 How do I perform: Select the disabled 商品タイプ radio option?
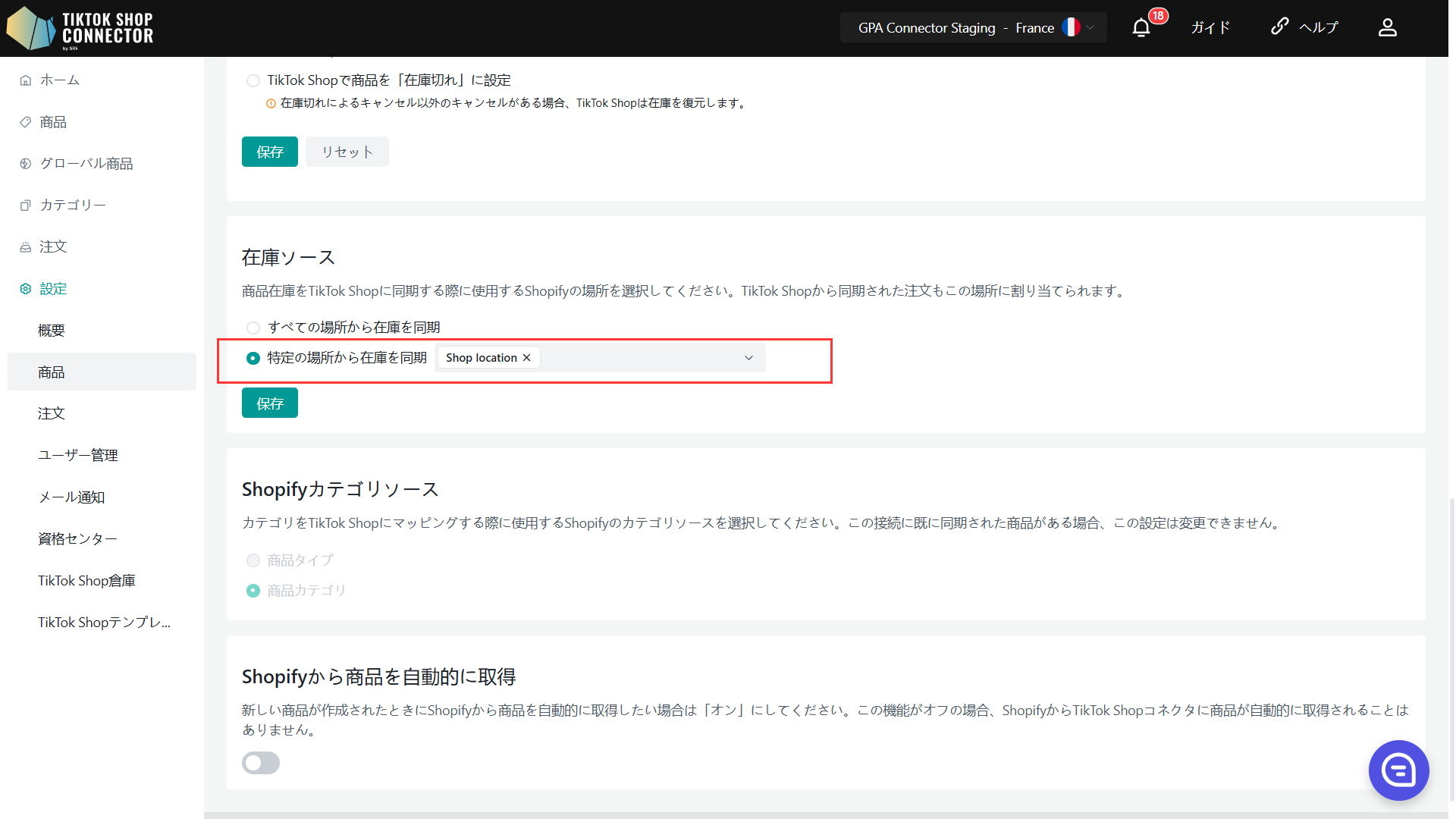pos(253,560)
